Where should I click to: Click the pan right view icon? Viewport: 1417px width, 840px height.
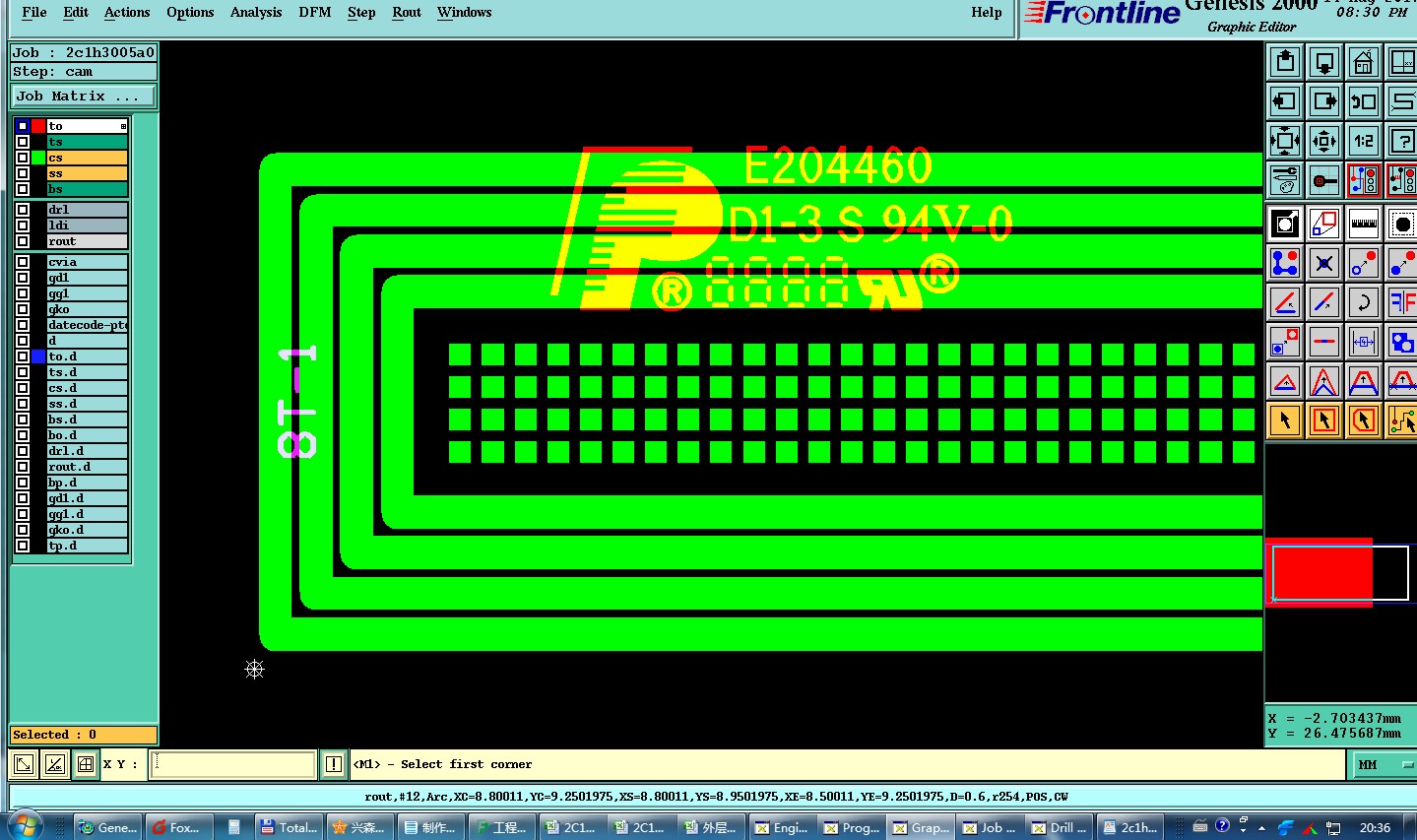(1324, 101)
